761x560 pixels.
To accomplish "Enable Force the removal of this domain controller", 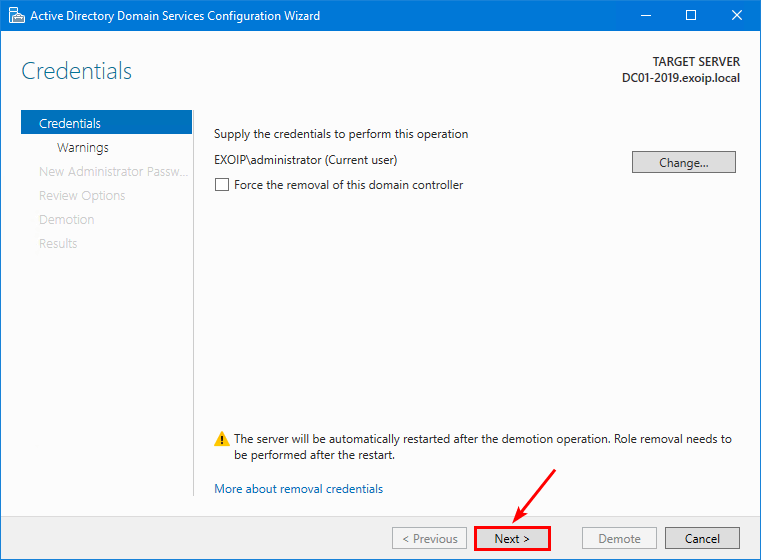I will 222,185.
